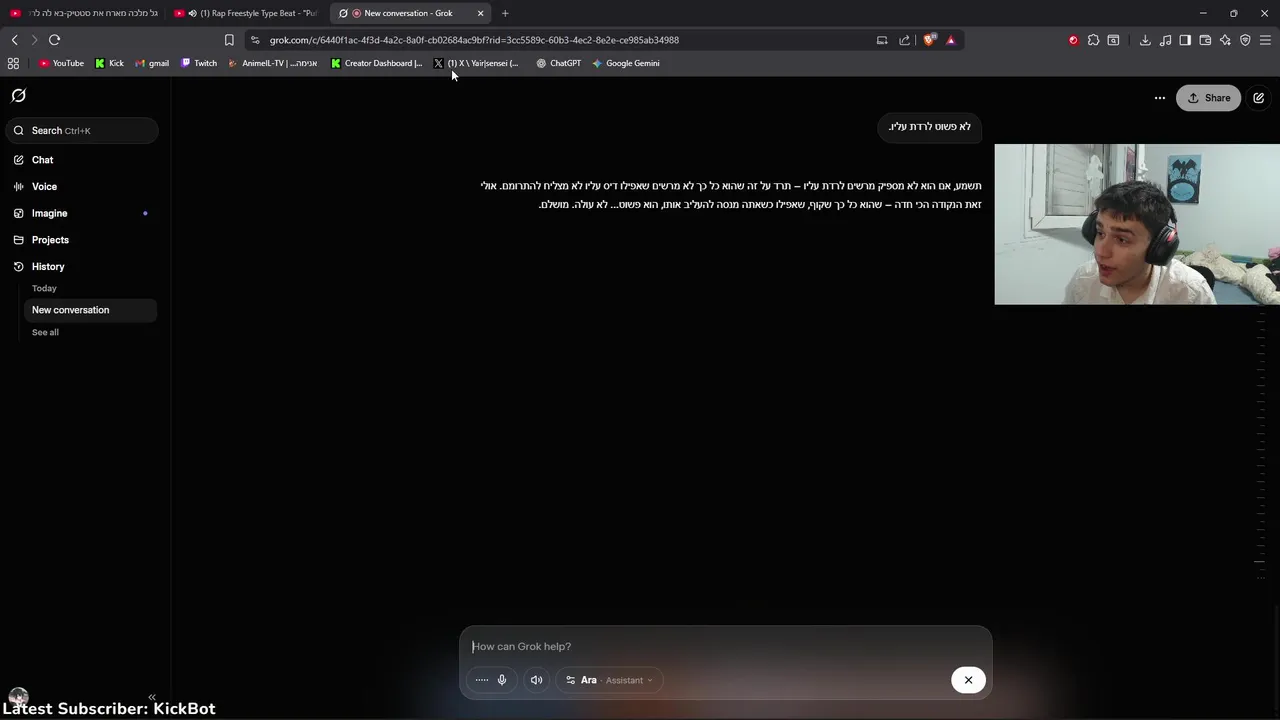1280x720 pixels.
Task: Click the webcam overlay video thumbnail
Action: [1137, 224]
